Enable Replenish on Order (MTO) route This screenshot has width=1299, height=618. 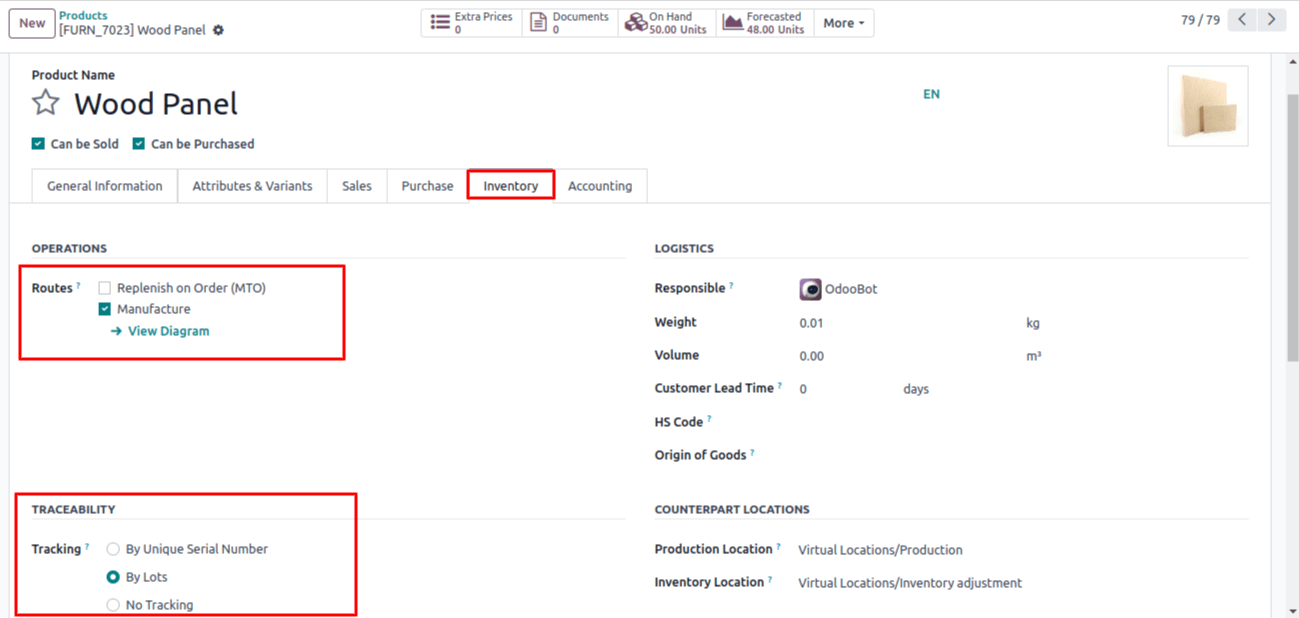click(104, 288)
